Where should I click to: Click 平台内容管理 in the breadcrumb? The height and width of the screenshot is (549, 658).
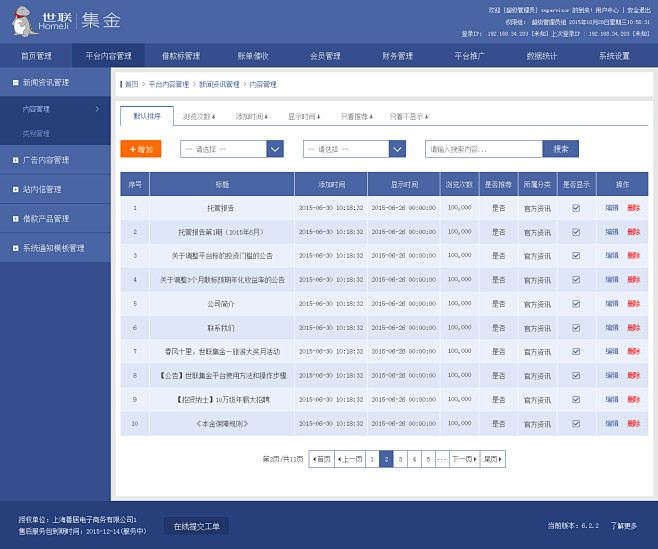click(169, 84)
